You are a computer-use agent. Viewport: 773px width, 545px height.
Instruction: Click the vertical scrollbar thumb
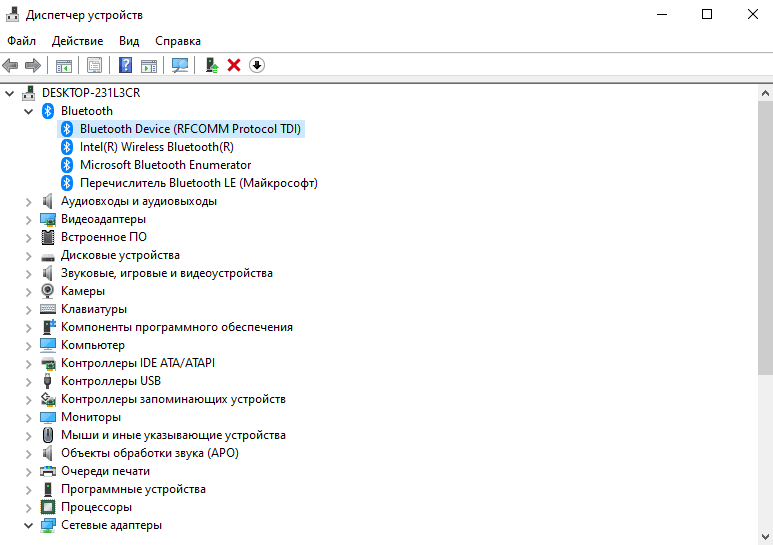(765, 238)
